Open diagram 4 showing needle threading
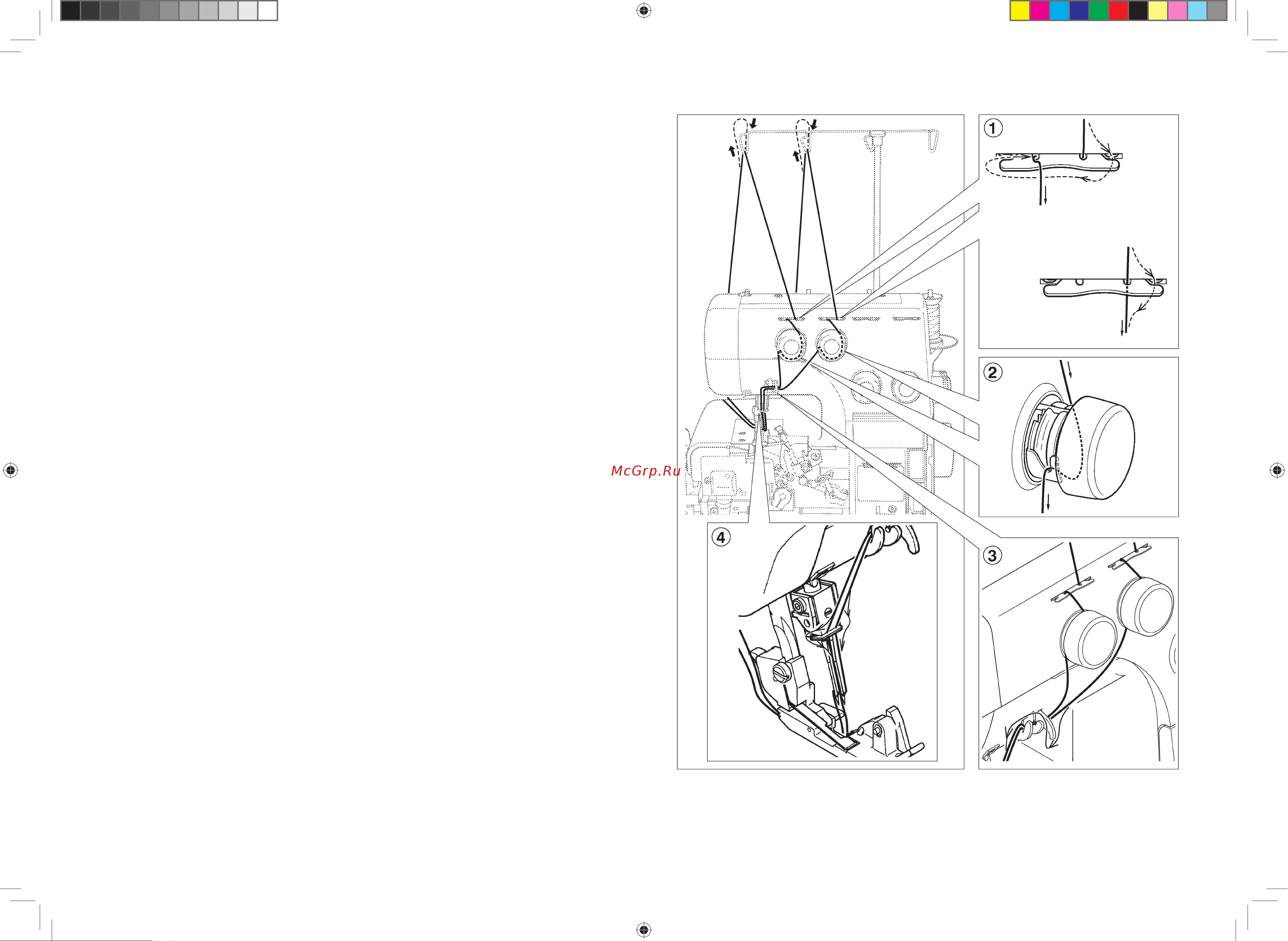 point(822,642)
